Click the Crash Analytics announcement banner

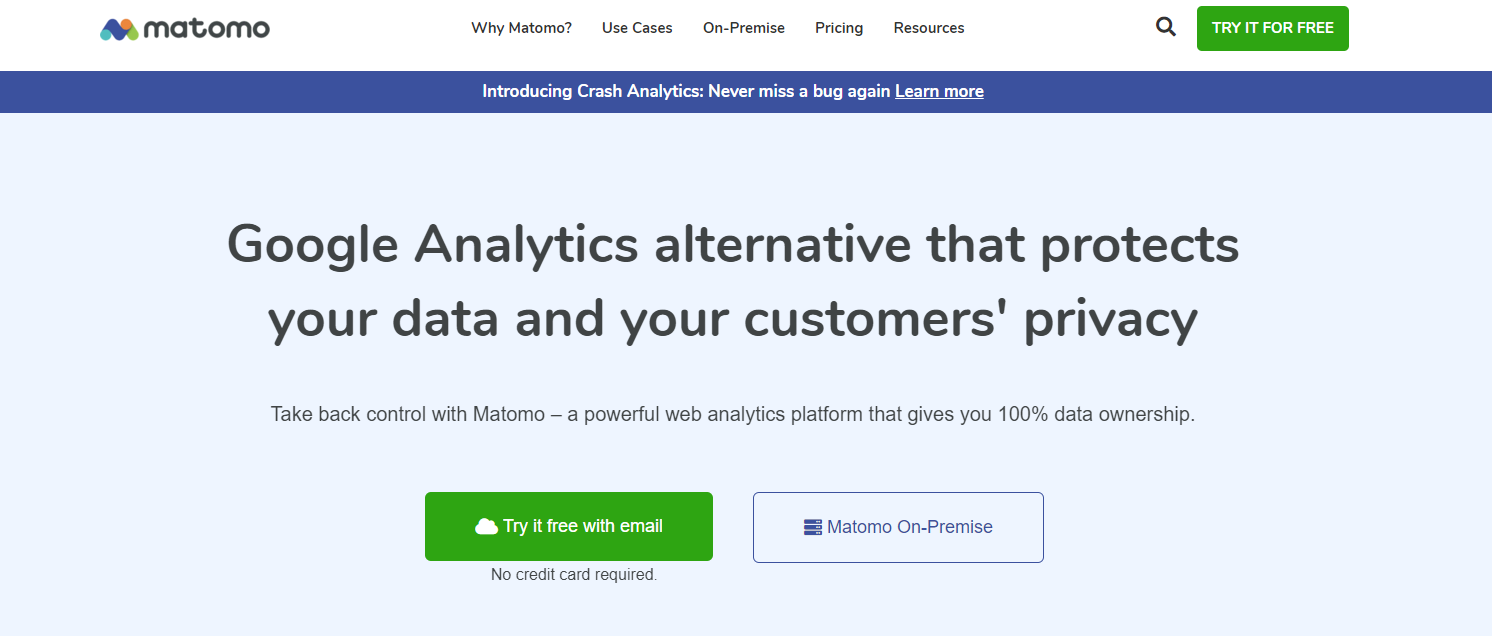tap(732, 91)
